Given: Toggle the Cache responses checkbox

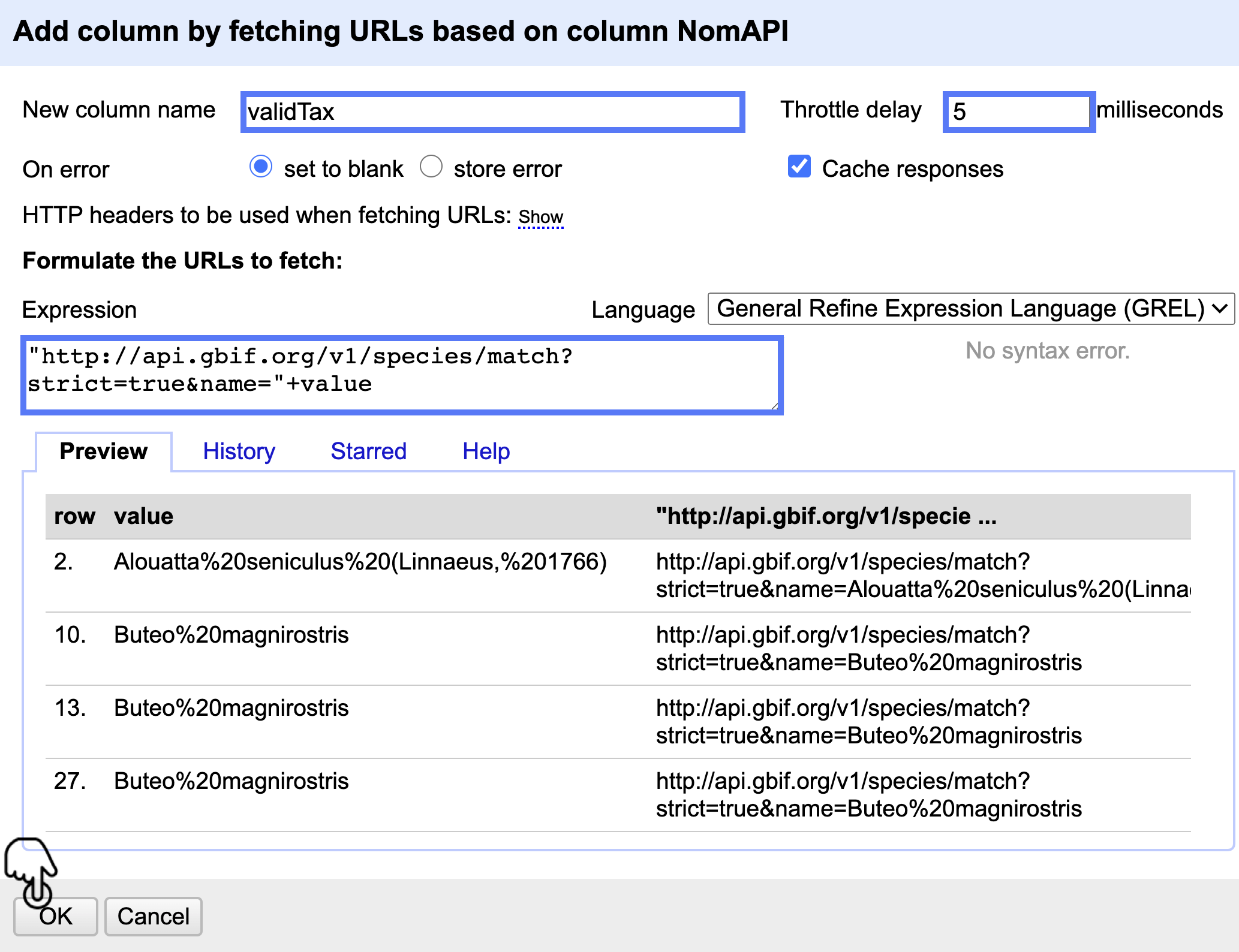Looking at the screenshot, I should click(x=799, y=167).
